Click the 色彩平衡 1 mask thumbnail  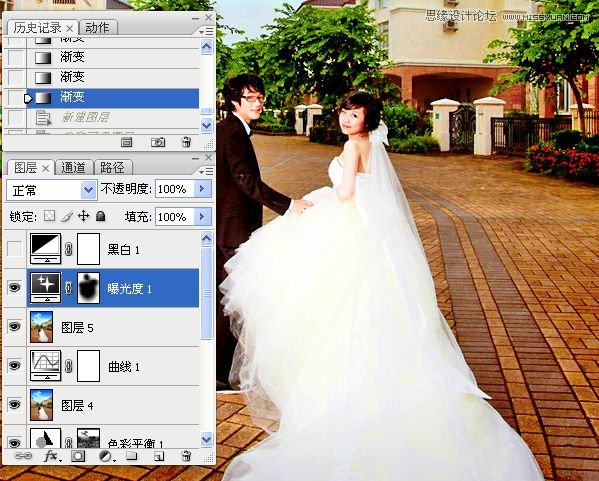coord(88,438)
